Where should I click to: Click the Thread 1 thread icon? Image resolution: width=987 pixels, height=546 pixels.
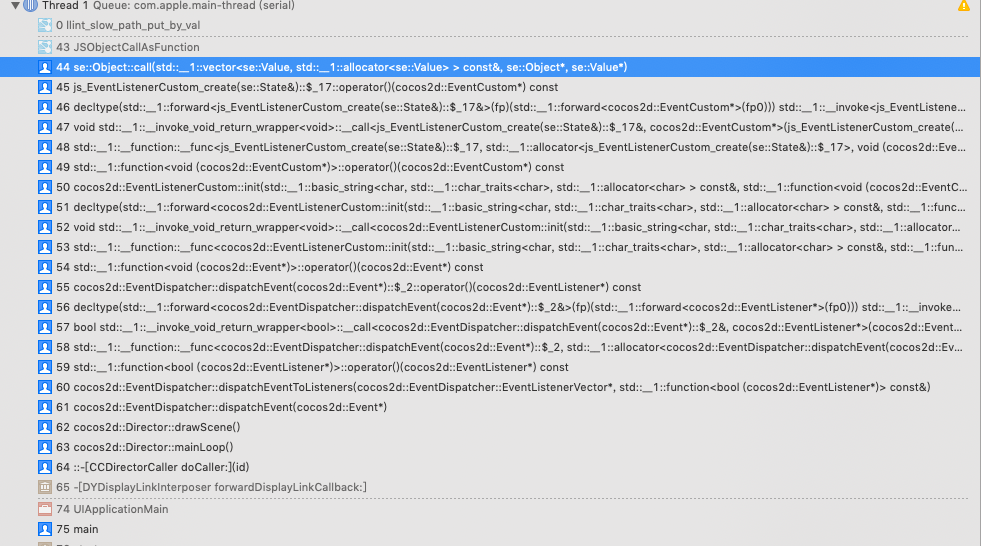[30, 6]
